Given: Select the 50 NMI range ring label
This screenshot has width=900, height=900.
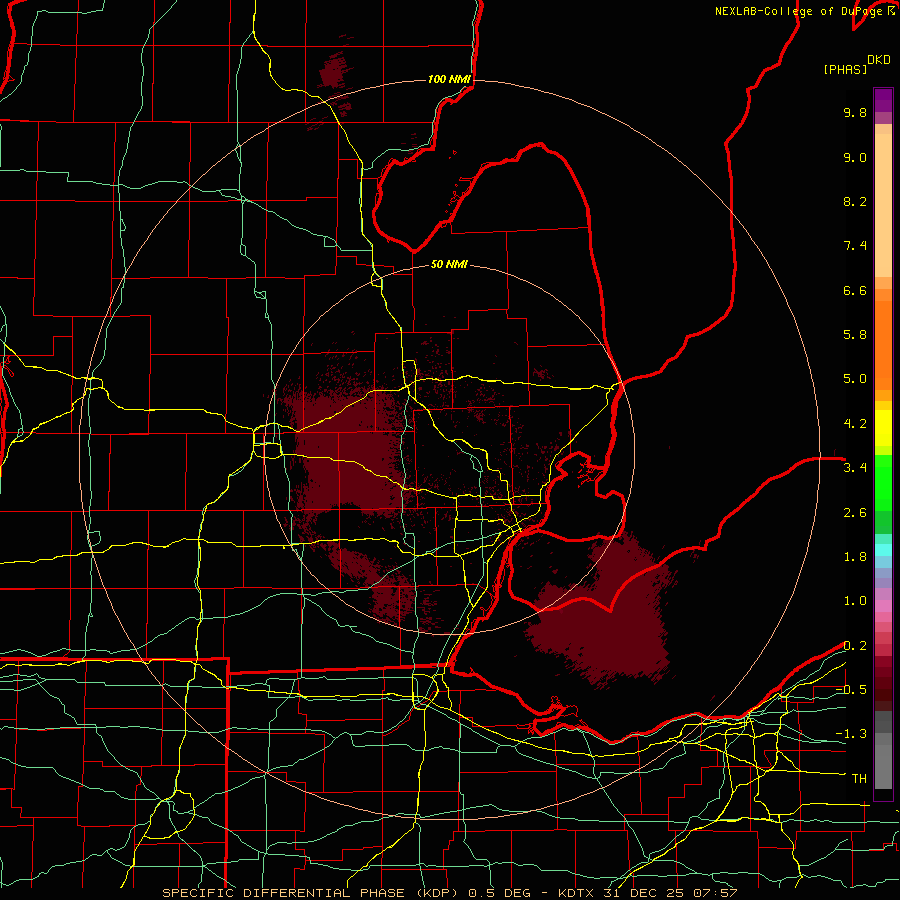Looking at the screenshot, I should tap(449, 264).
